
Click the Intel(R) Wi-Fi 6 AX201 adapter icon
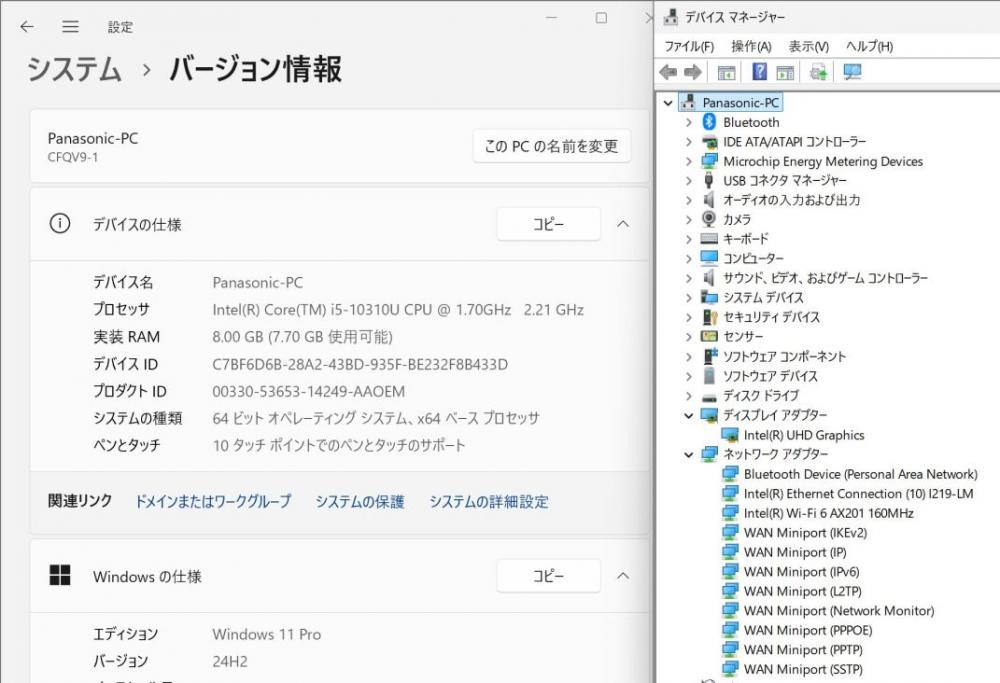tap(730, 513)
